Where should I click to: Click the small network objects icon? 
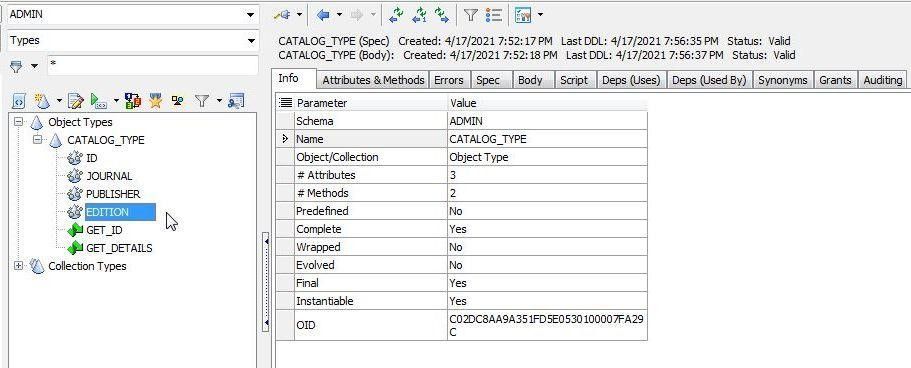coord(177,102)
